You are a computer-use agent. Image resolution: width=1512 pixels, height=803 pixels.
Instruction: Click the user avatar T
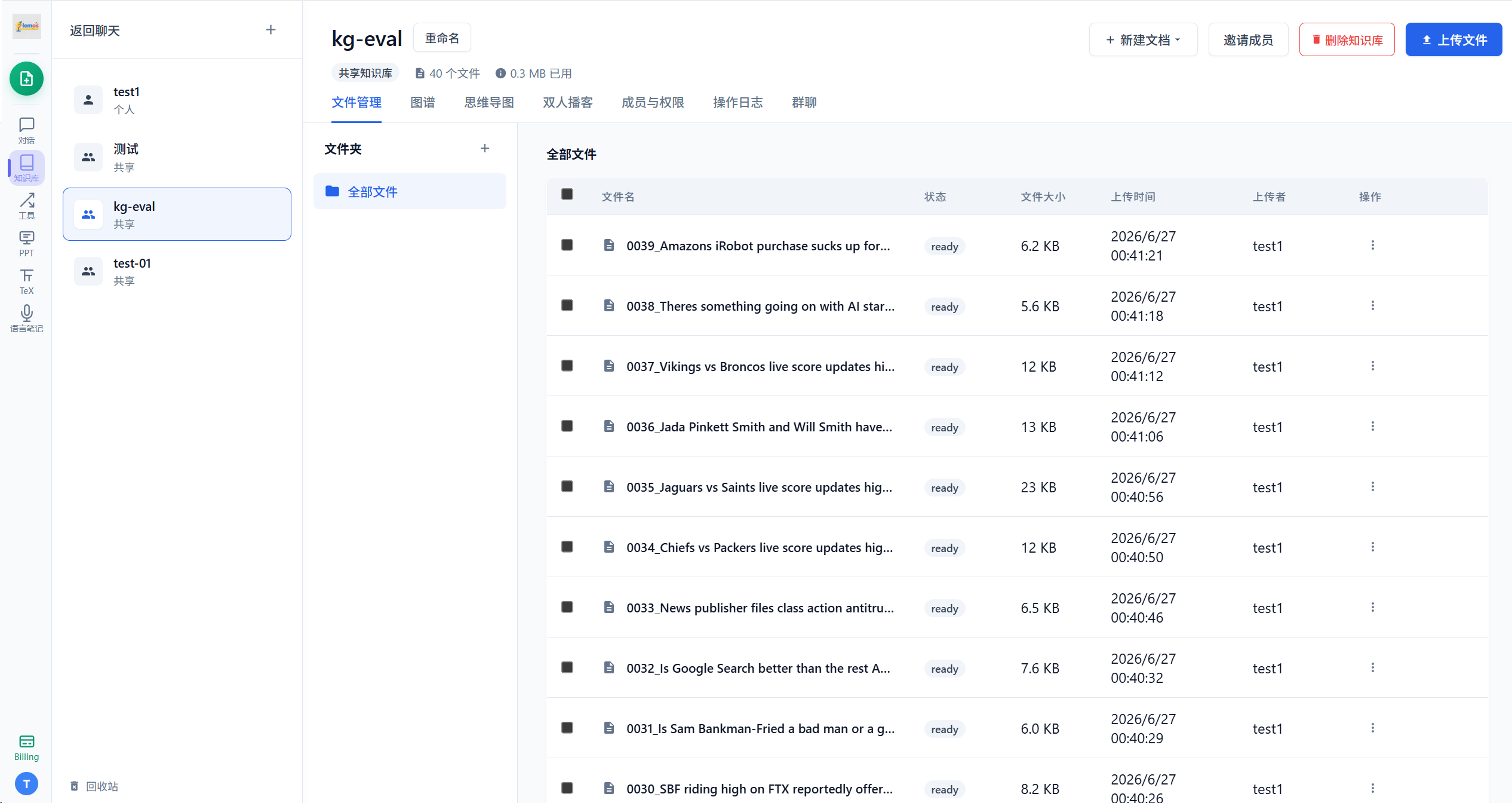[x=26, y=783]
